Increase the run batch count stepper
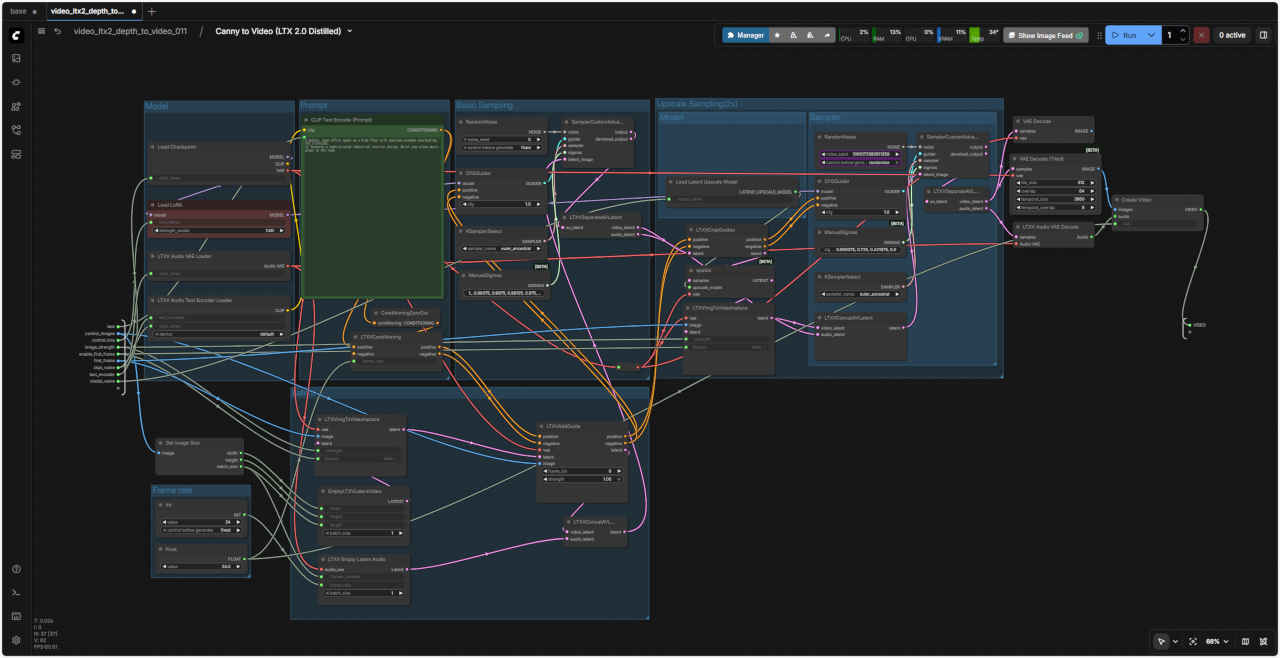Viewport: 1280px width, 658px height. (1184, 31)
